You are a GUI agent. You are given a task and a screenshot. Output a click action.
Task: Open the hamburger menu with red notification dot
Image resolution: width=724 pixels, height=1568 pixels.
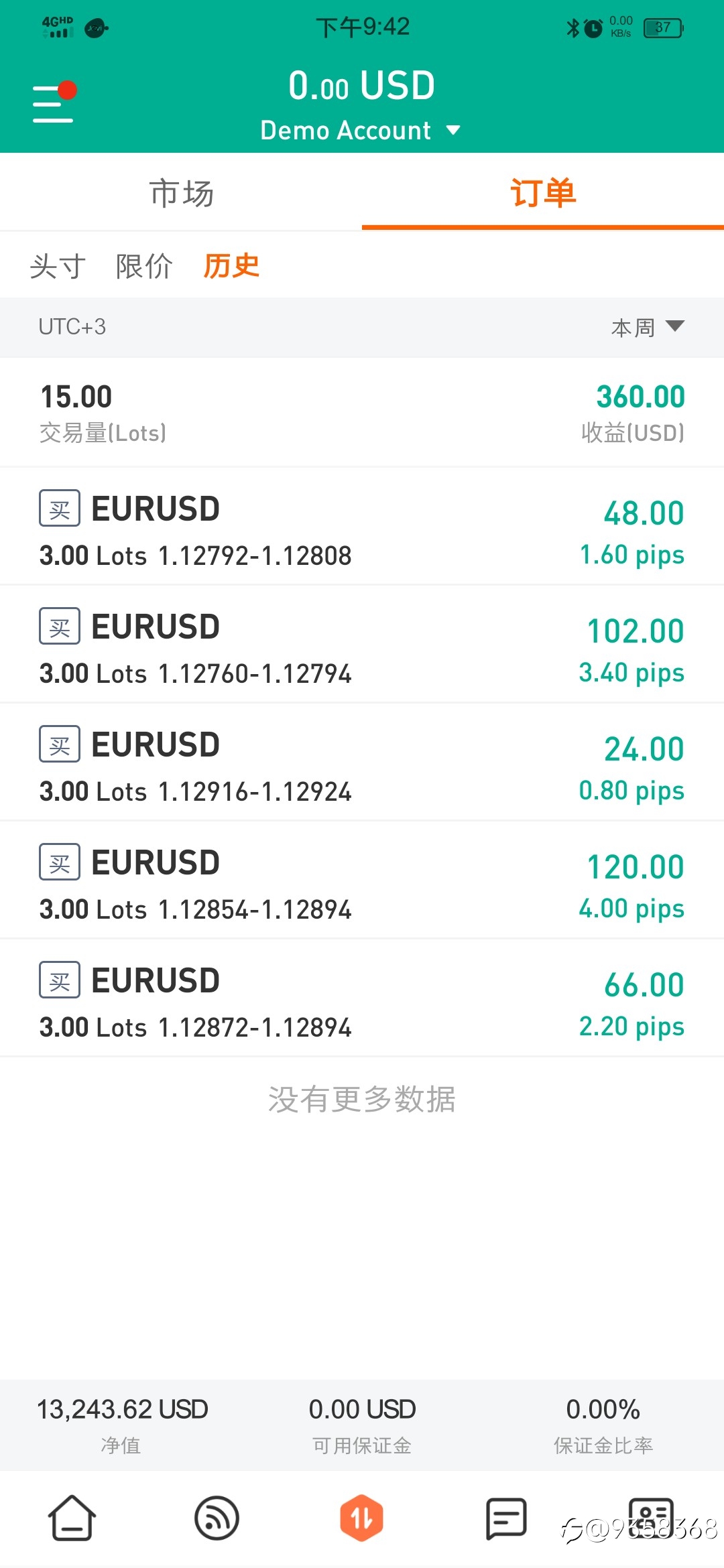[x=54, y=102]
